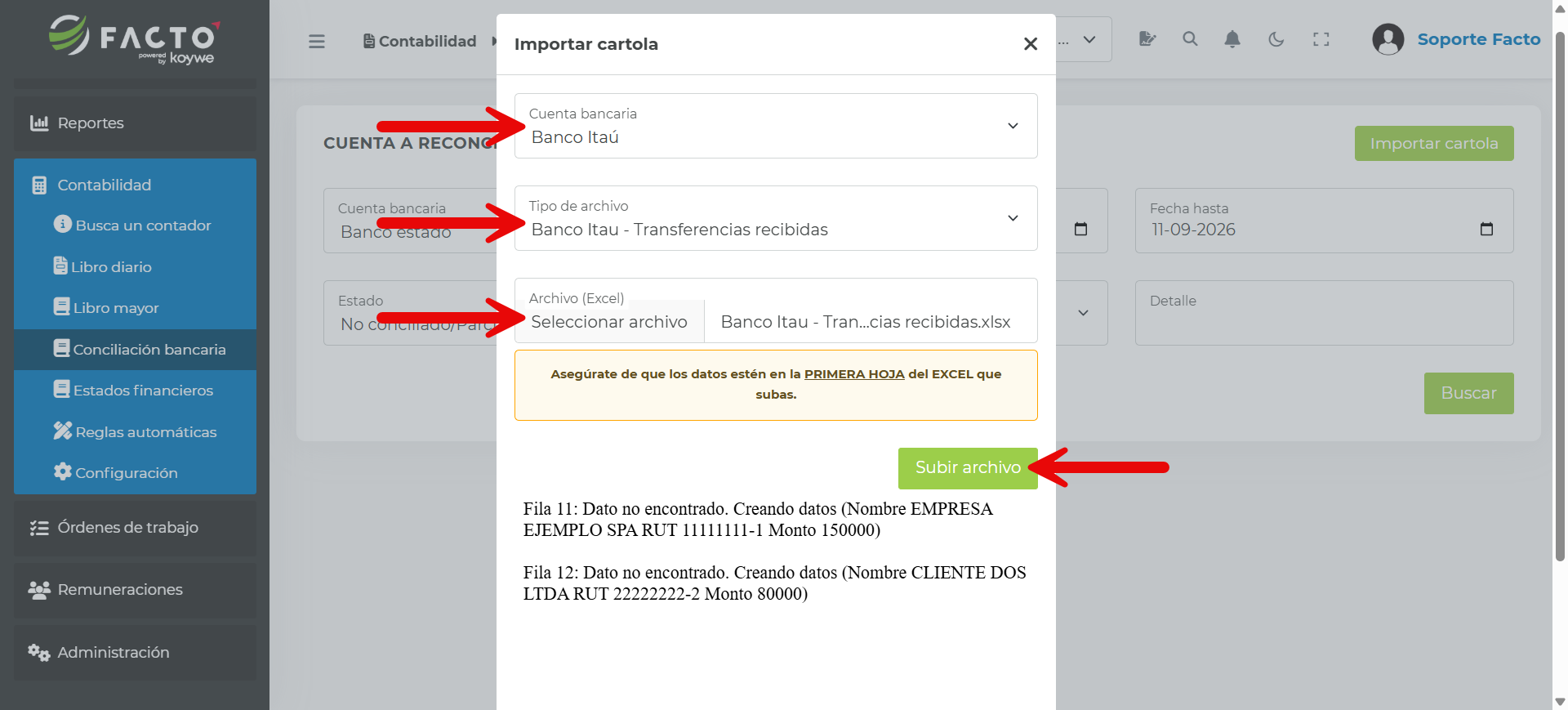Click the Contabilidad breadcrumb document icon

point(369,41)
